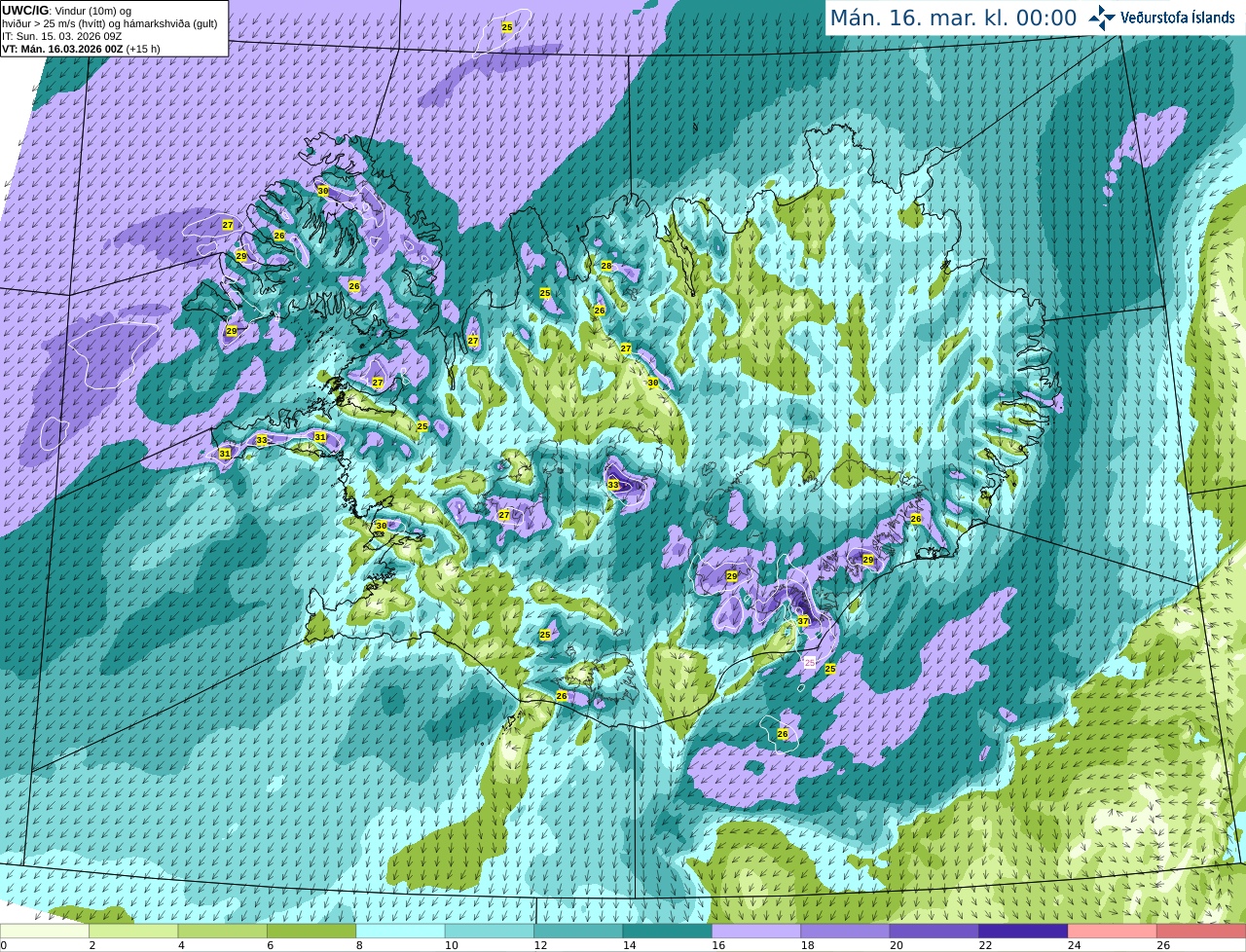
Task: Select the 12–14 m/s medium teal swatch
Action: 579,931
